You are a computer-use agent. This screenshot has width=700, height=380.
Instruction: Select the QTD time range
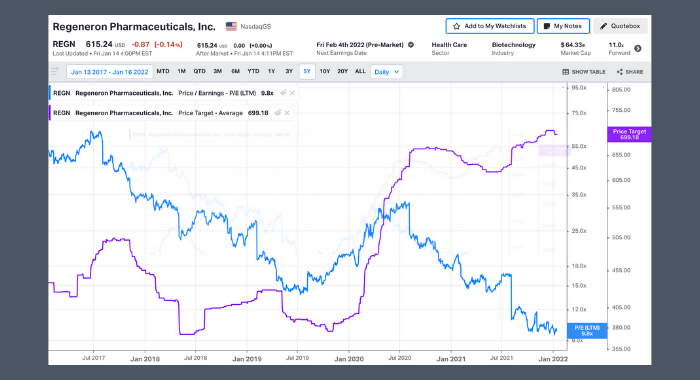point(200,71)
